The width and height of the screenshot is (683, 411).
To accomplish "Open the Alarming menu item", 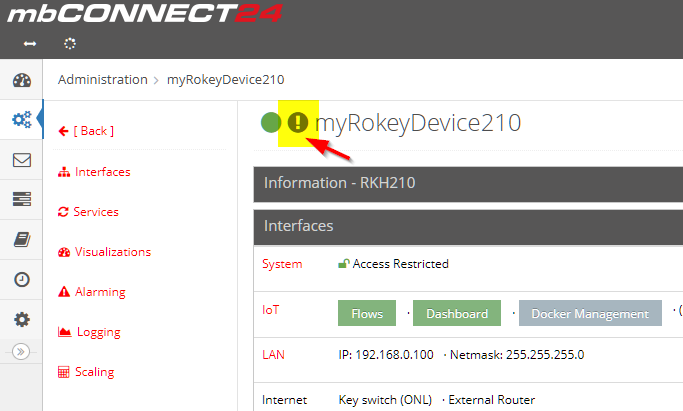I will click(x=92, y=292).
